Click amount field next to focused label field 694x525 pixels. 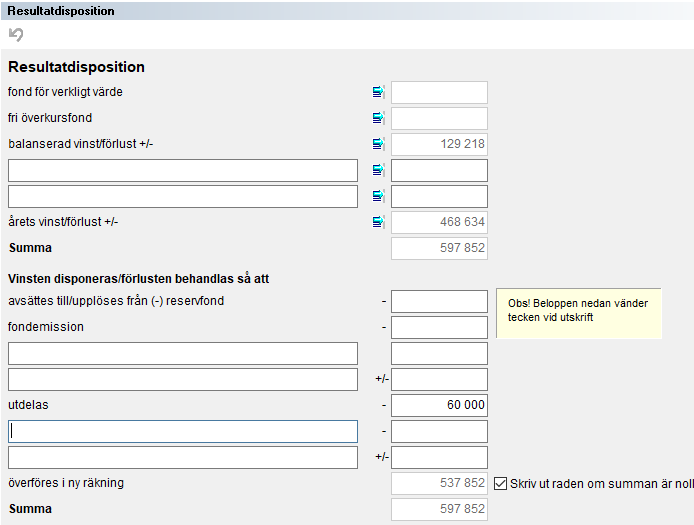pyautogui.click(x=439, y=432)
